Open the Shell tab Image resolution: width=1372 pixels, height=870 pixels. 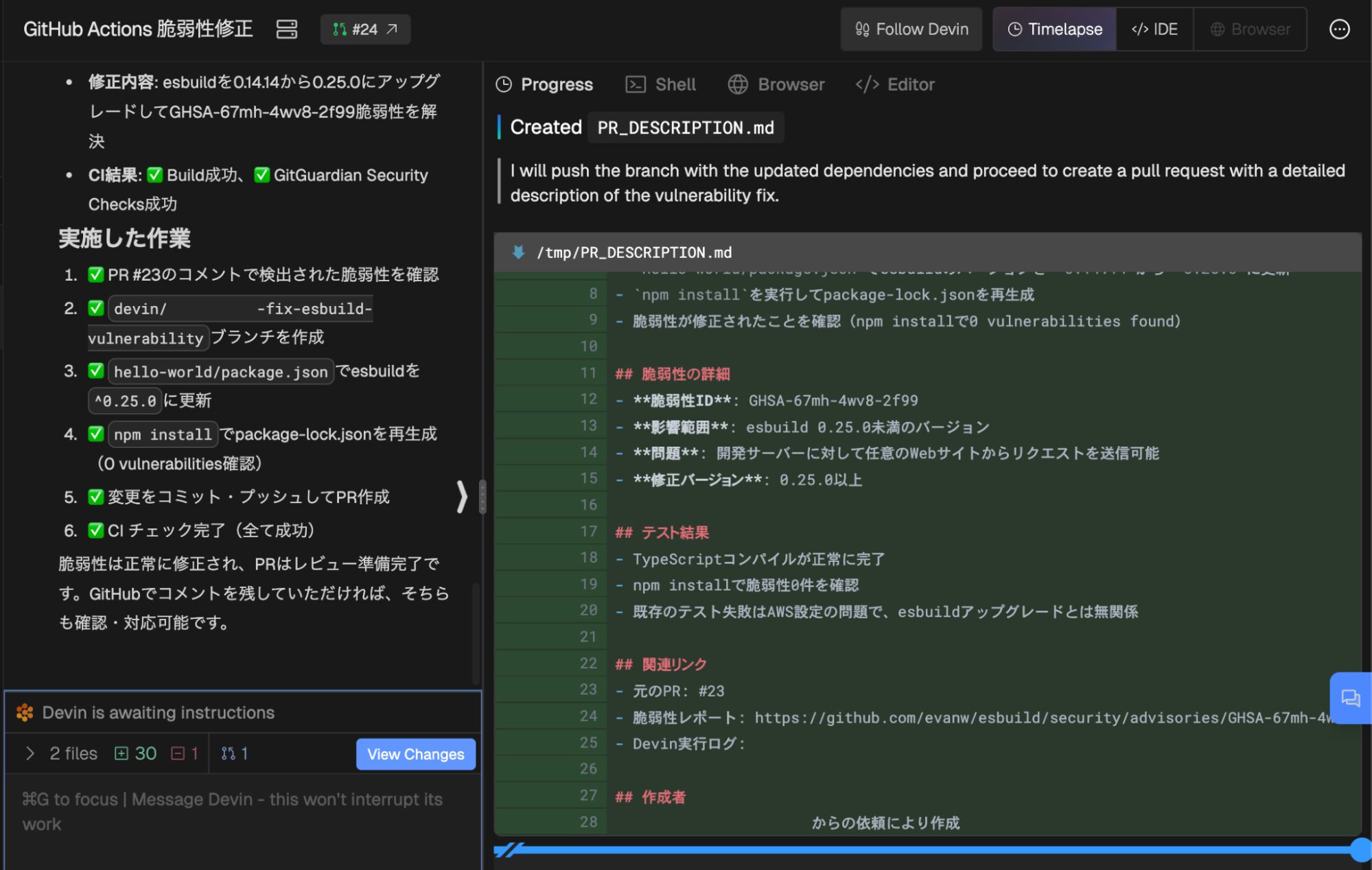(660, 84)
